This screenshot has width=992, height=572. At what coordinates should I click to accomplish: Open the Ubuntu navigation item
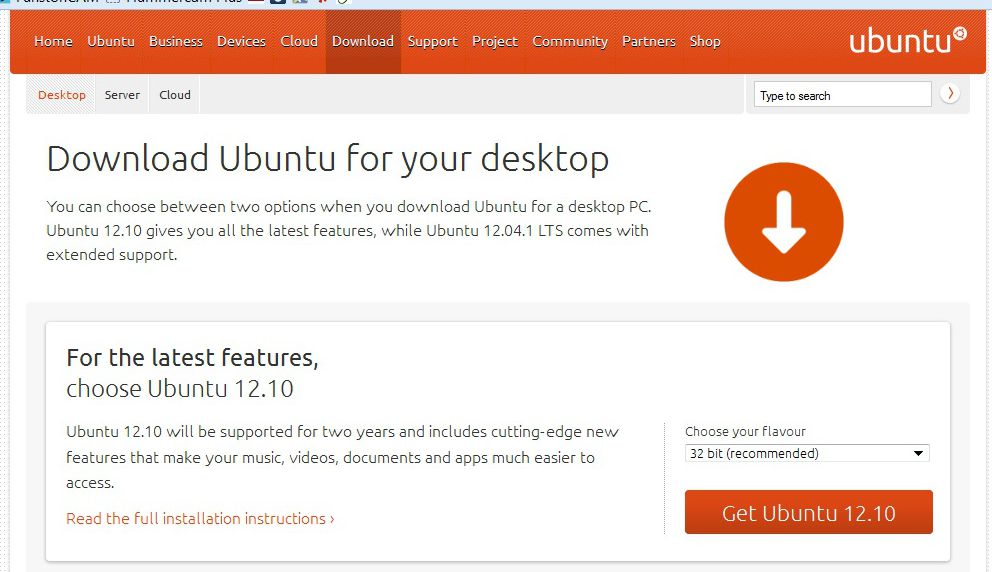pos(111,41)
